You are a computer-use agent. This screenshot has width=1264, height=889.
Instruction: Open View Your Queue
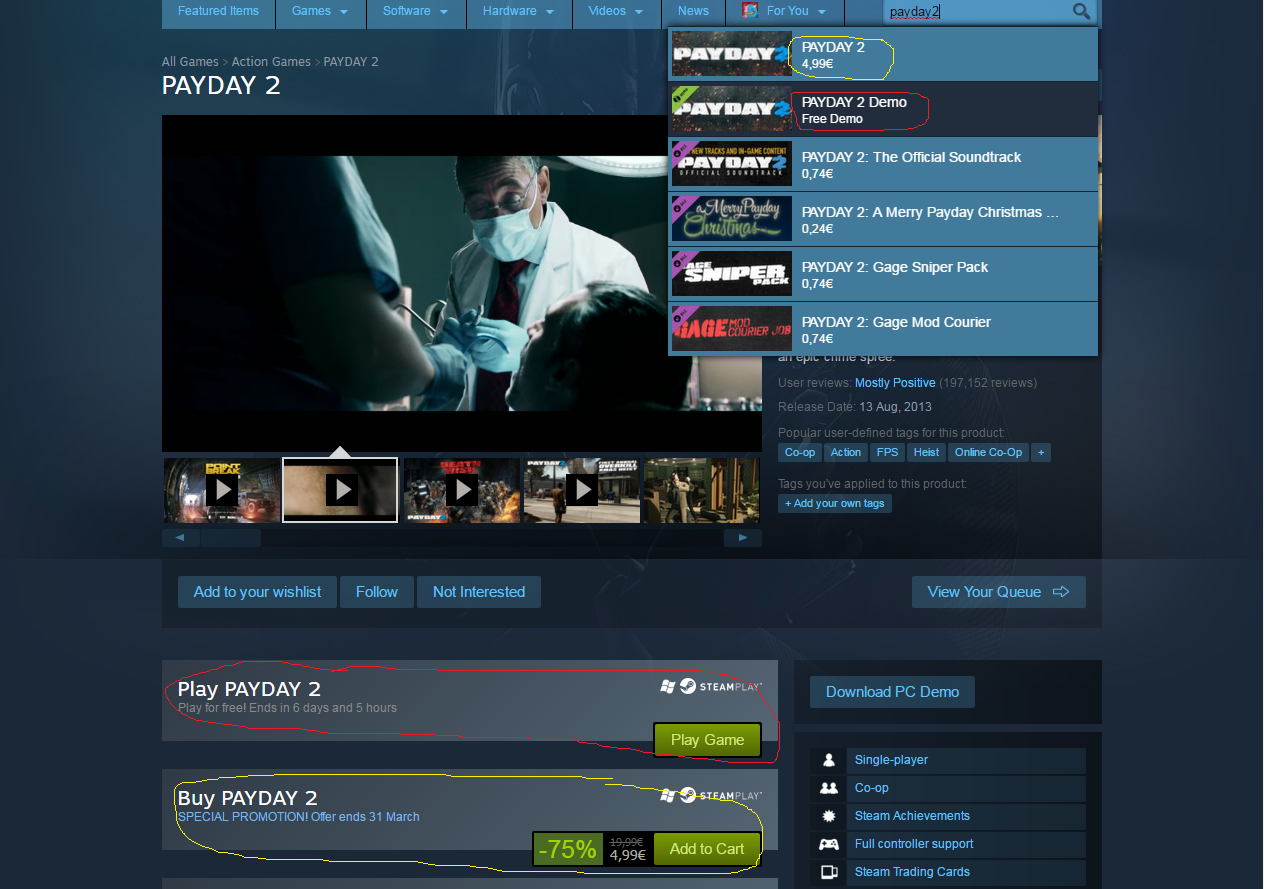[999, 592]
